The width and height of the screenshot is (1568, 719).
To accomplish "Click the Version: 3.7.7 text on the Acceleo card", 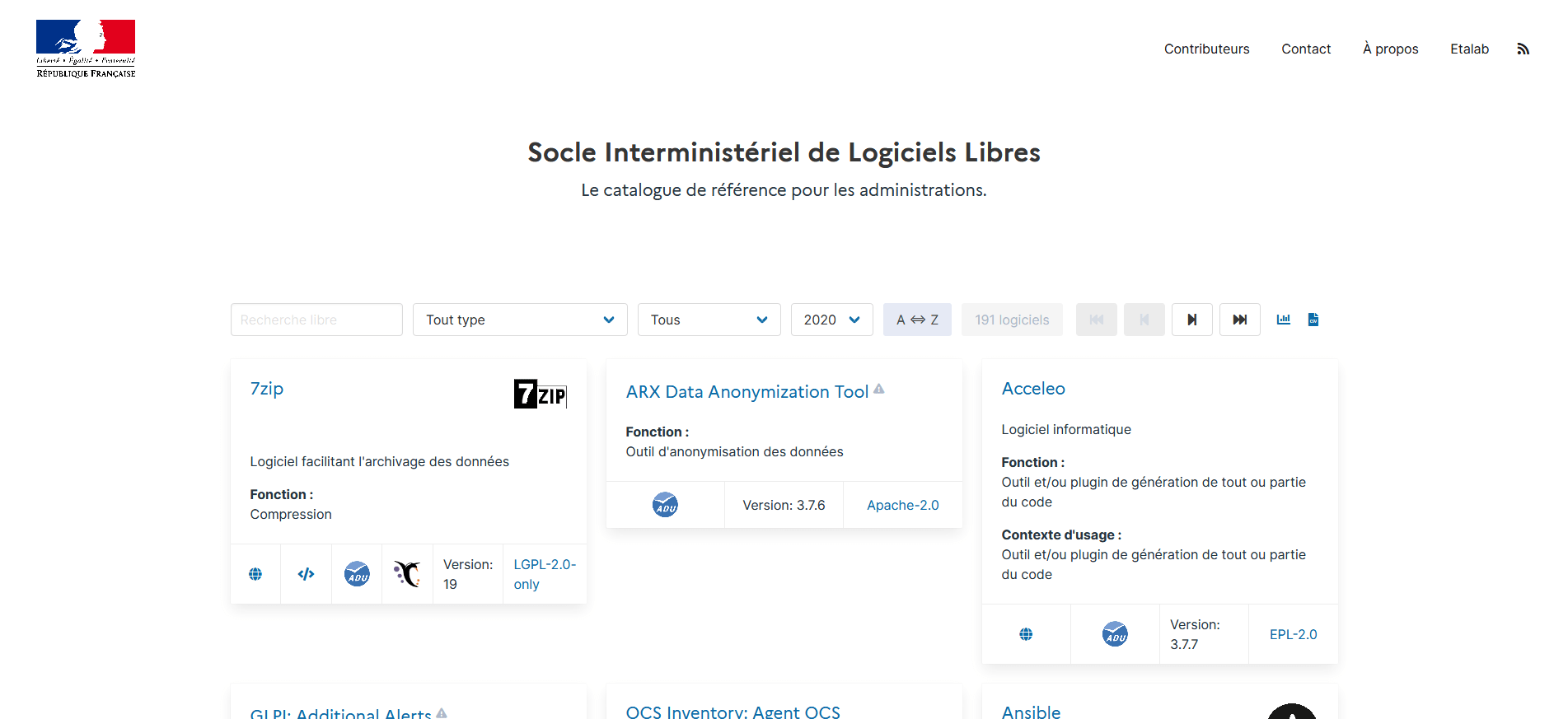I will point(1195,634).
